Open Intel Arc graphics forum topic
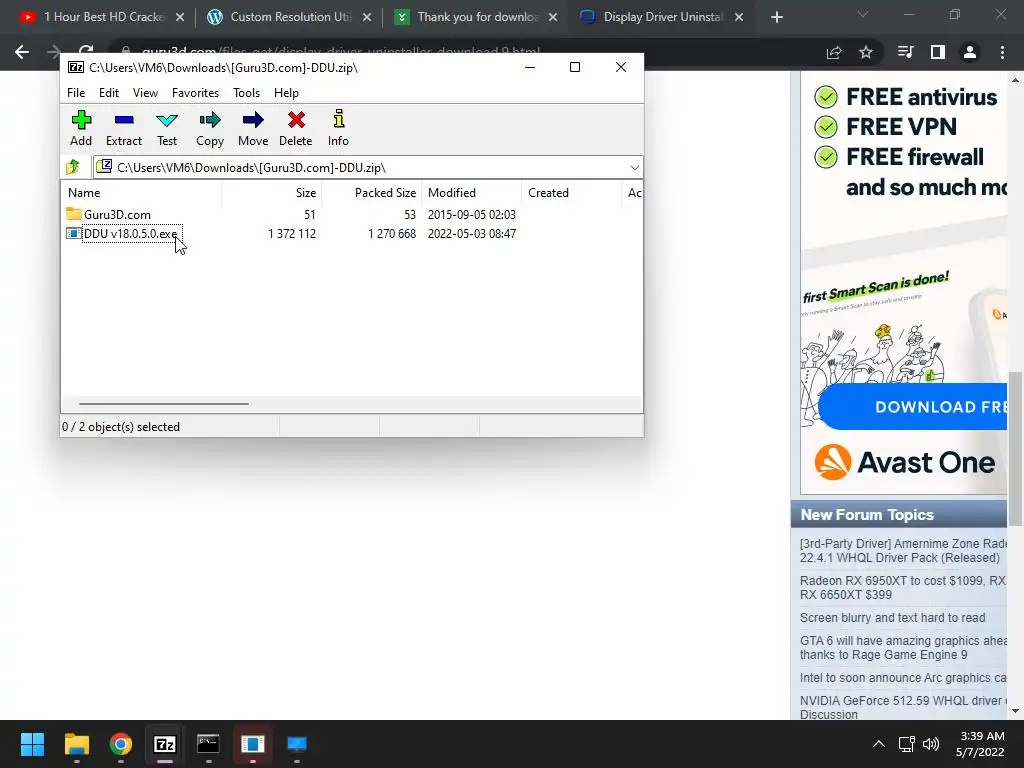This screenshot has width=1024, height=768. coord(903,678)
